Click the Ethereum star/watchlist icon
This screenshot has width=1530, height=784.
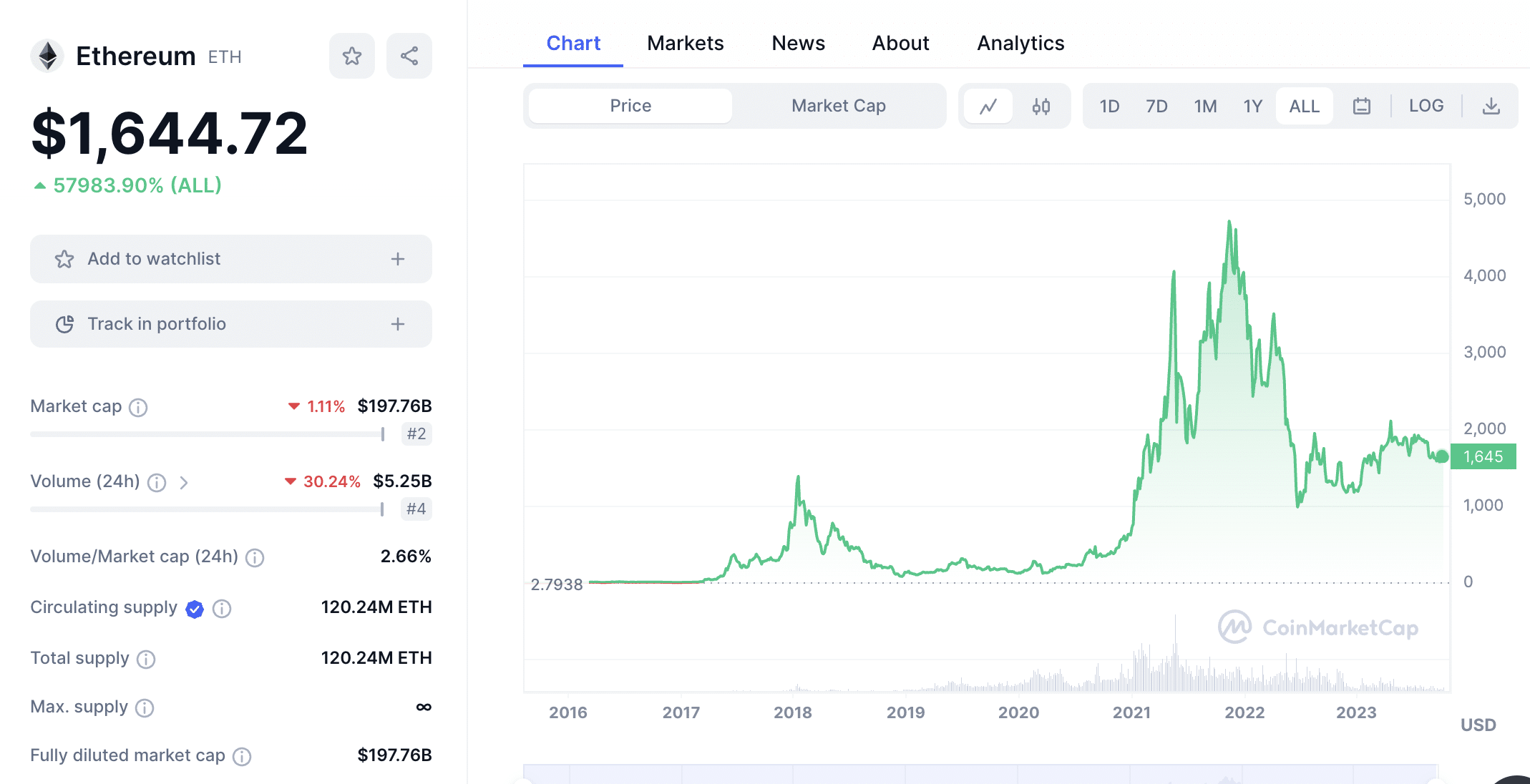coord(352,55)
